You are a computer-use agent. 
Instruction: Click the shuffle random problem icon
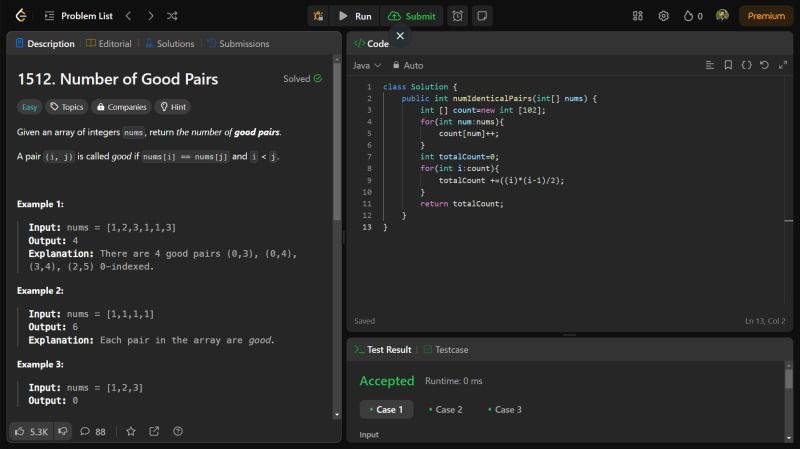172,16
